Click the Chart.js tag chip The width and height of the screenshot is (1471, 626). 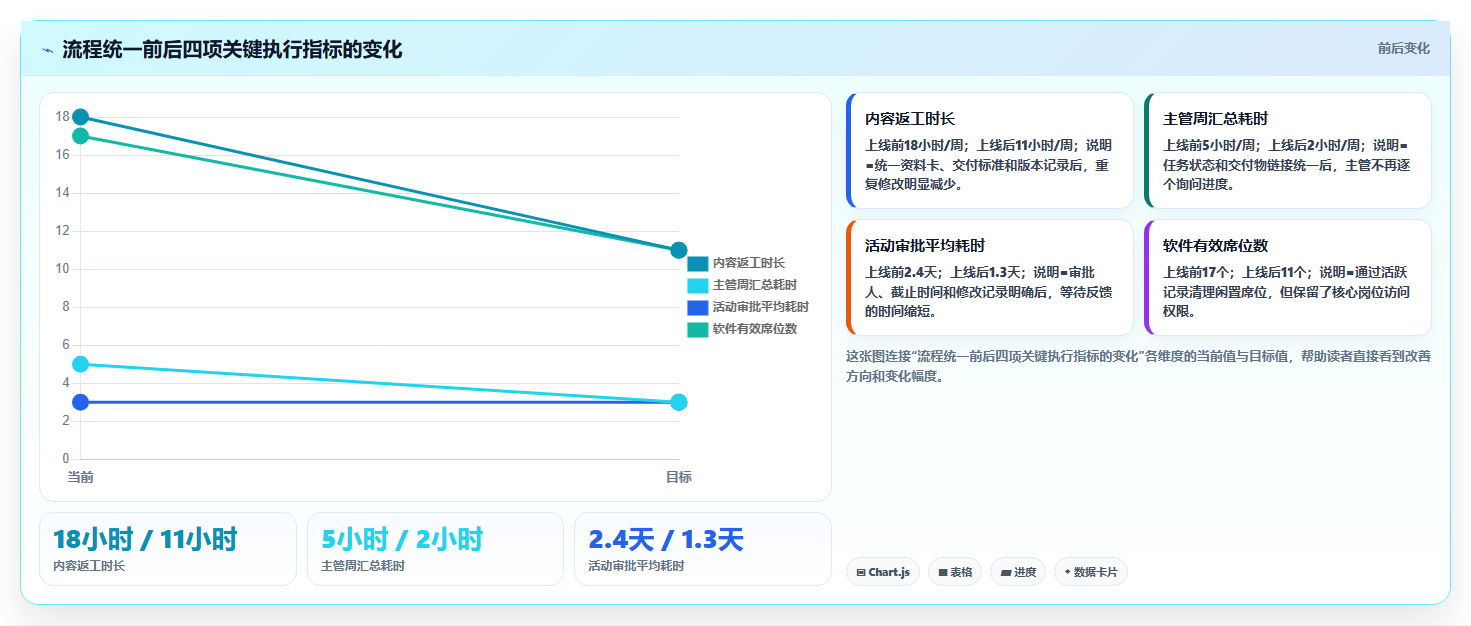point(882,572)
